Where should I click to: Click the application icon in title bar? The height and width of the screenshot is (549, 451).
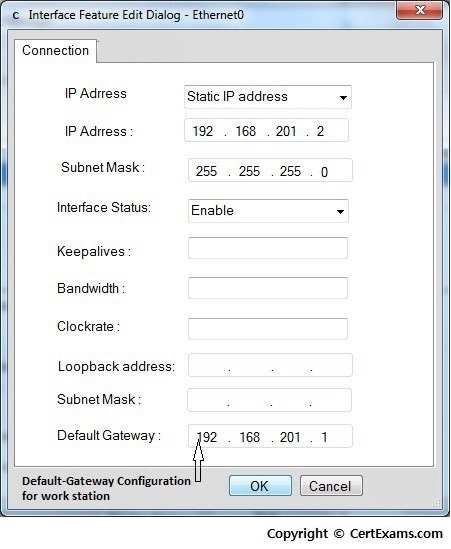click(x=15, y=15)
